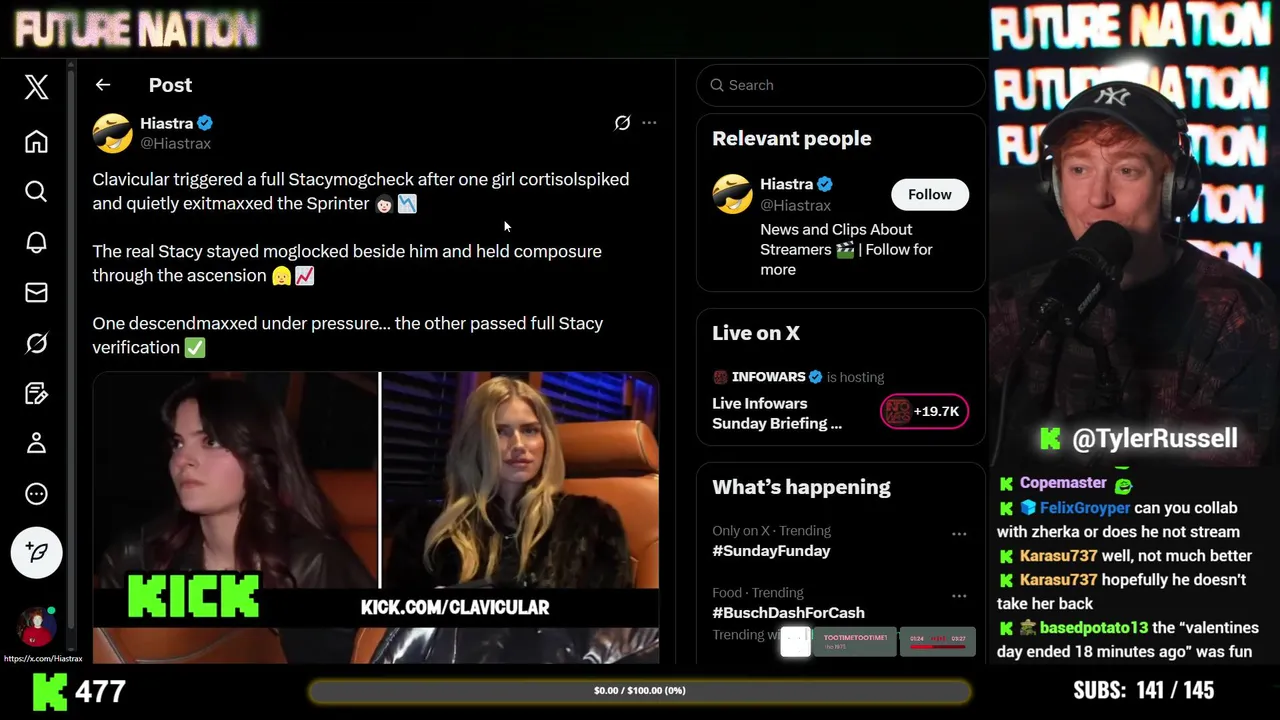Click the Infowars verified badge
Image resolution: width=1280 pixels, height=720 pixels.
pyautogui.click(x=815, y=377)
